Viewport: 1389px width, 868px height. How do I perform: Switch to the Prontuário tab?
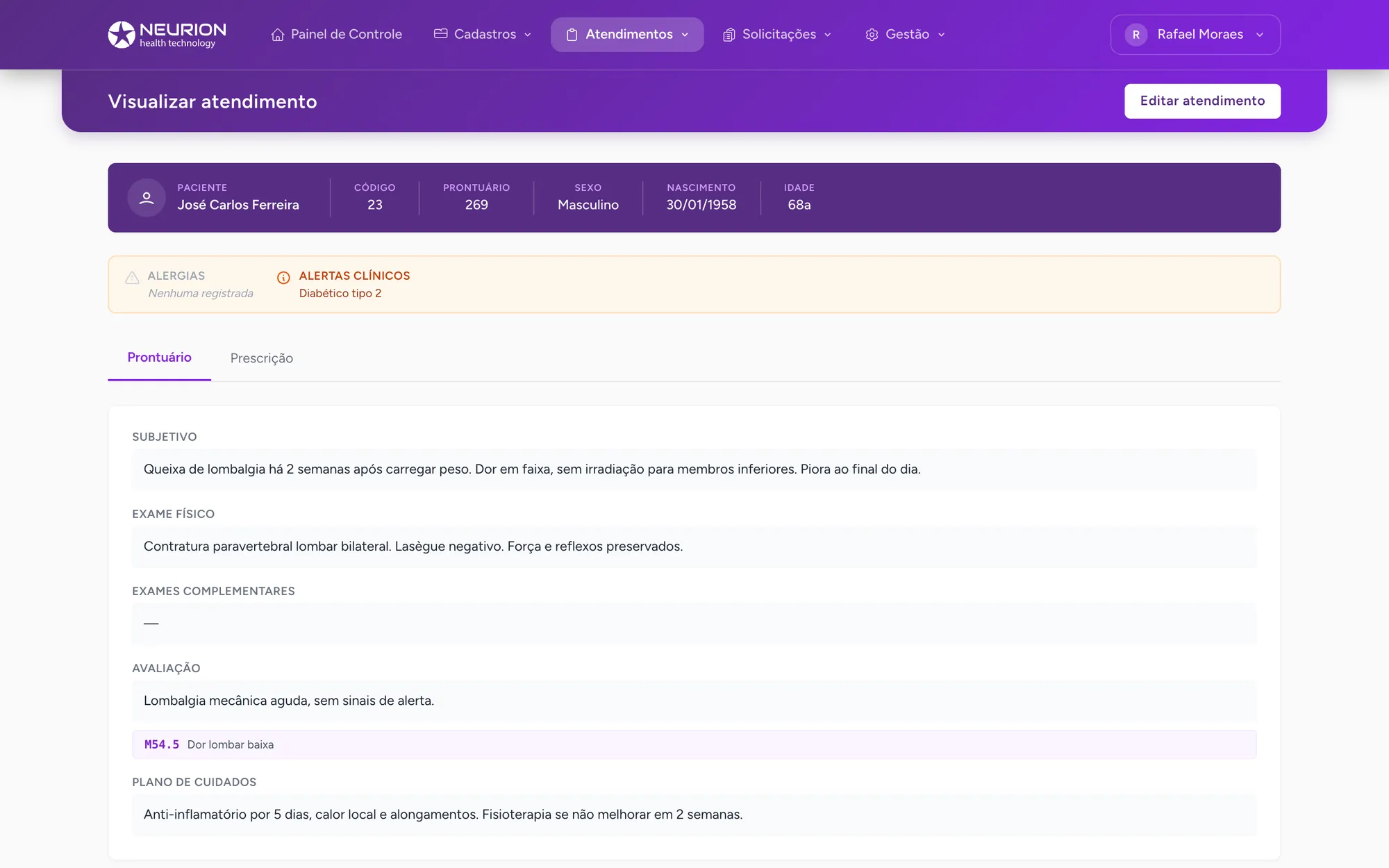tap(159, 358)
